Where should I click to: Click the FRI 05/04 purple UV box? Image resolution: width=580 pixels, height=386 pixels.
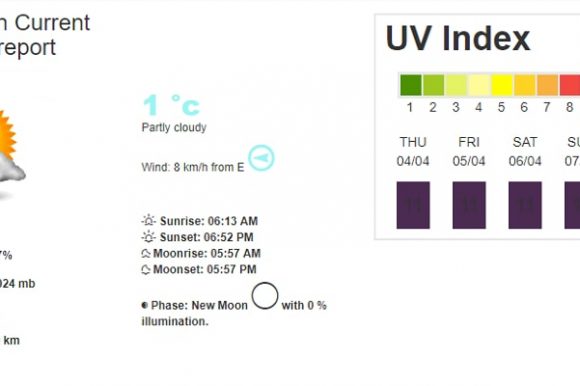[x=469, y=205]
